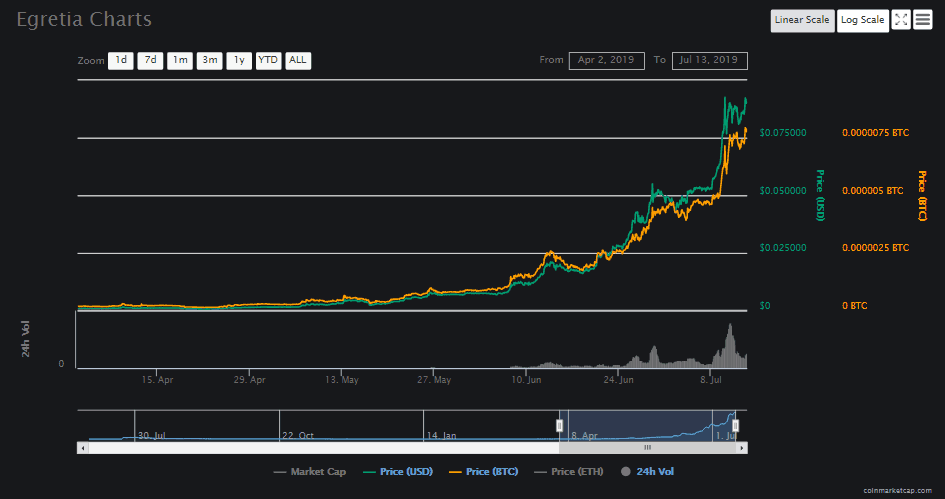Toggle Price (ETH) series in legend
This screenshot has height=499, width=945.
tap(569, 472)
